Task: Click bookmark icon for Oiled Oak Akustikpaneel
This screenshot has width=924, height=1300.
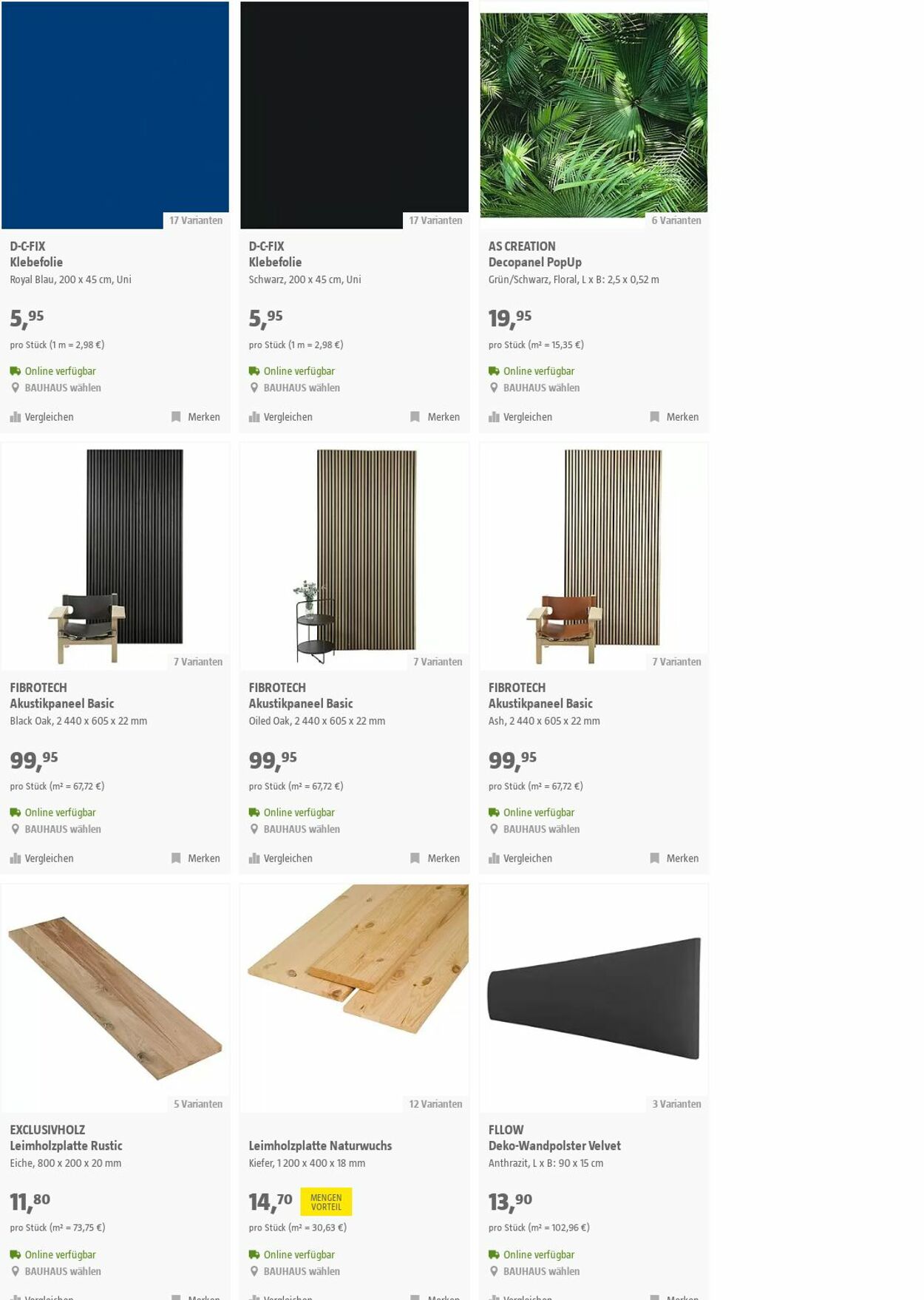Action: 415,859
